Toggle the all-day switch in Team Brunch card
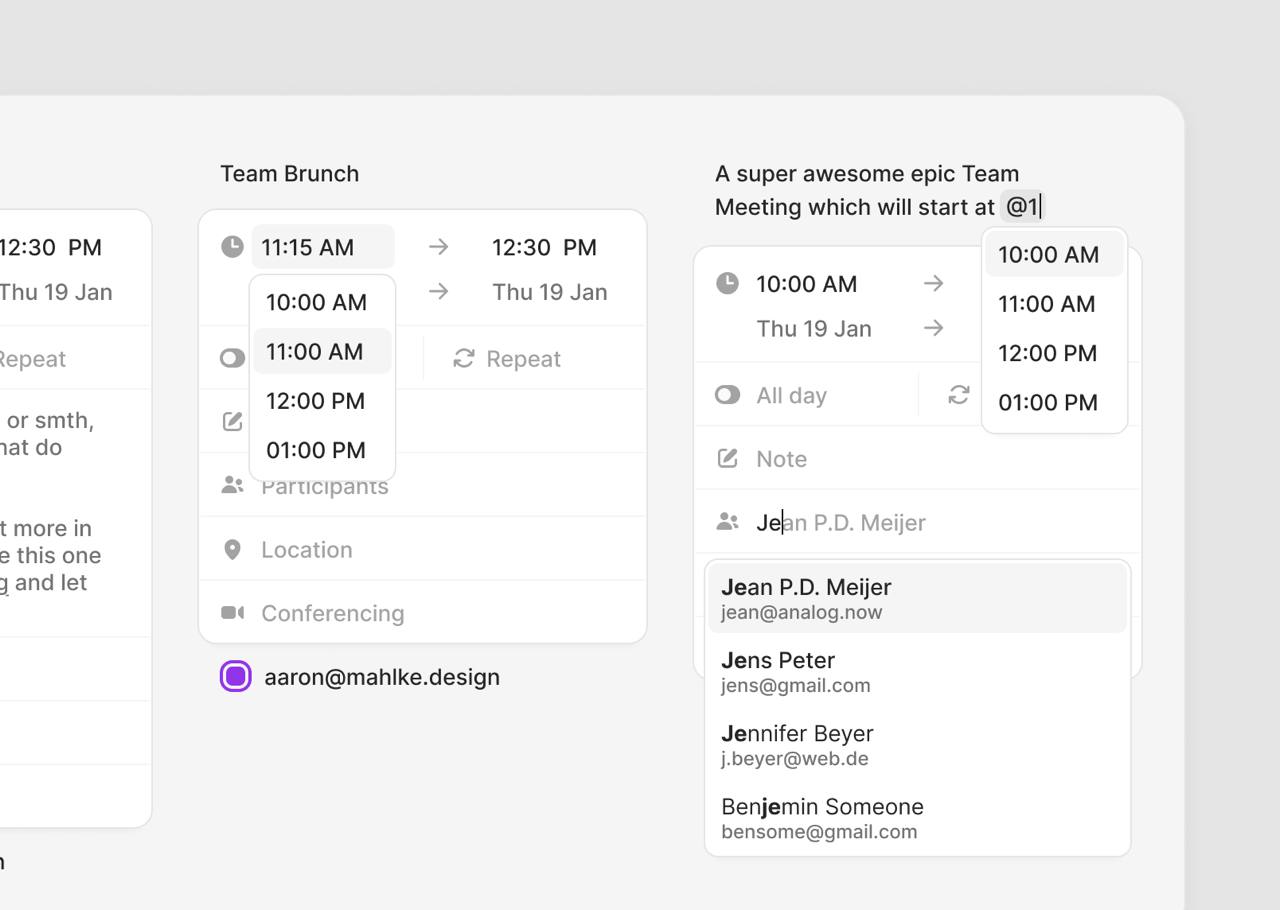 click(x=232, y=358)
